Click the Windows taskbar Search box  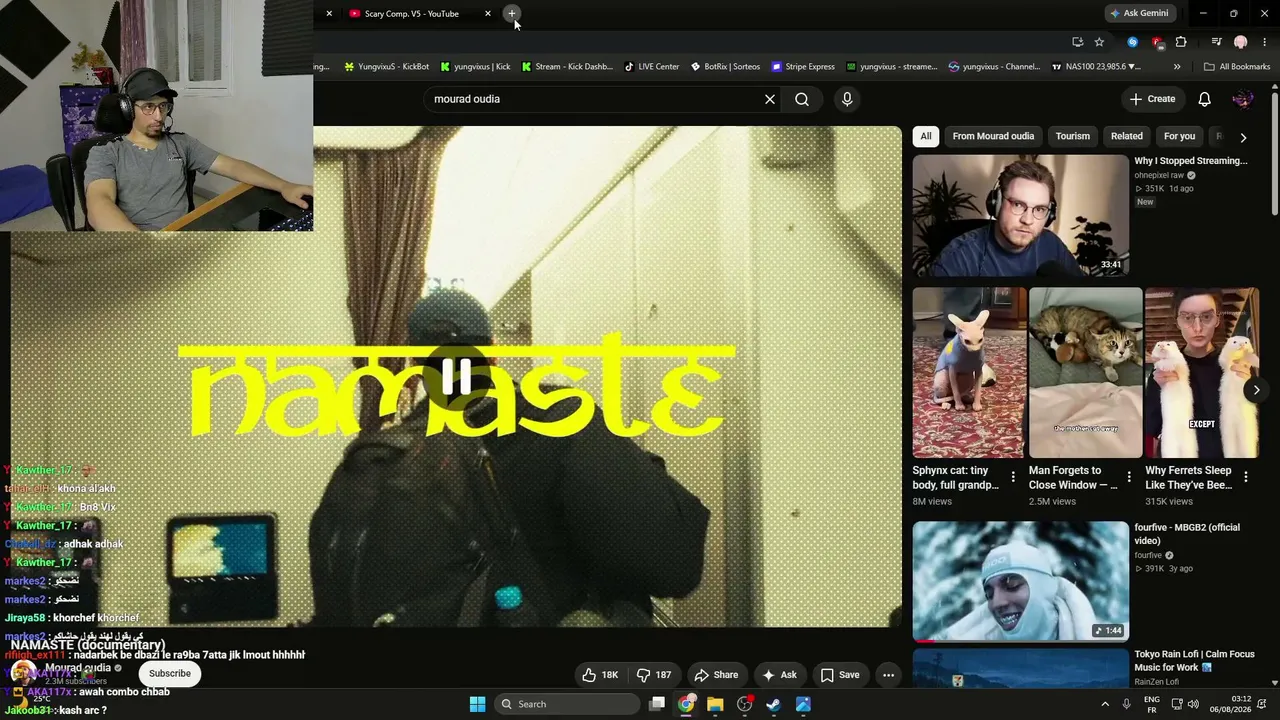[x=567, y=704]
